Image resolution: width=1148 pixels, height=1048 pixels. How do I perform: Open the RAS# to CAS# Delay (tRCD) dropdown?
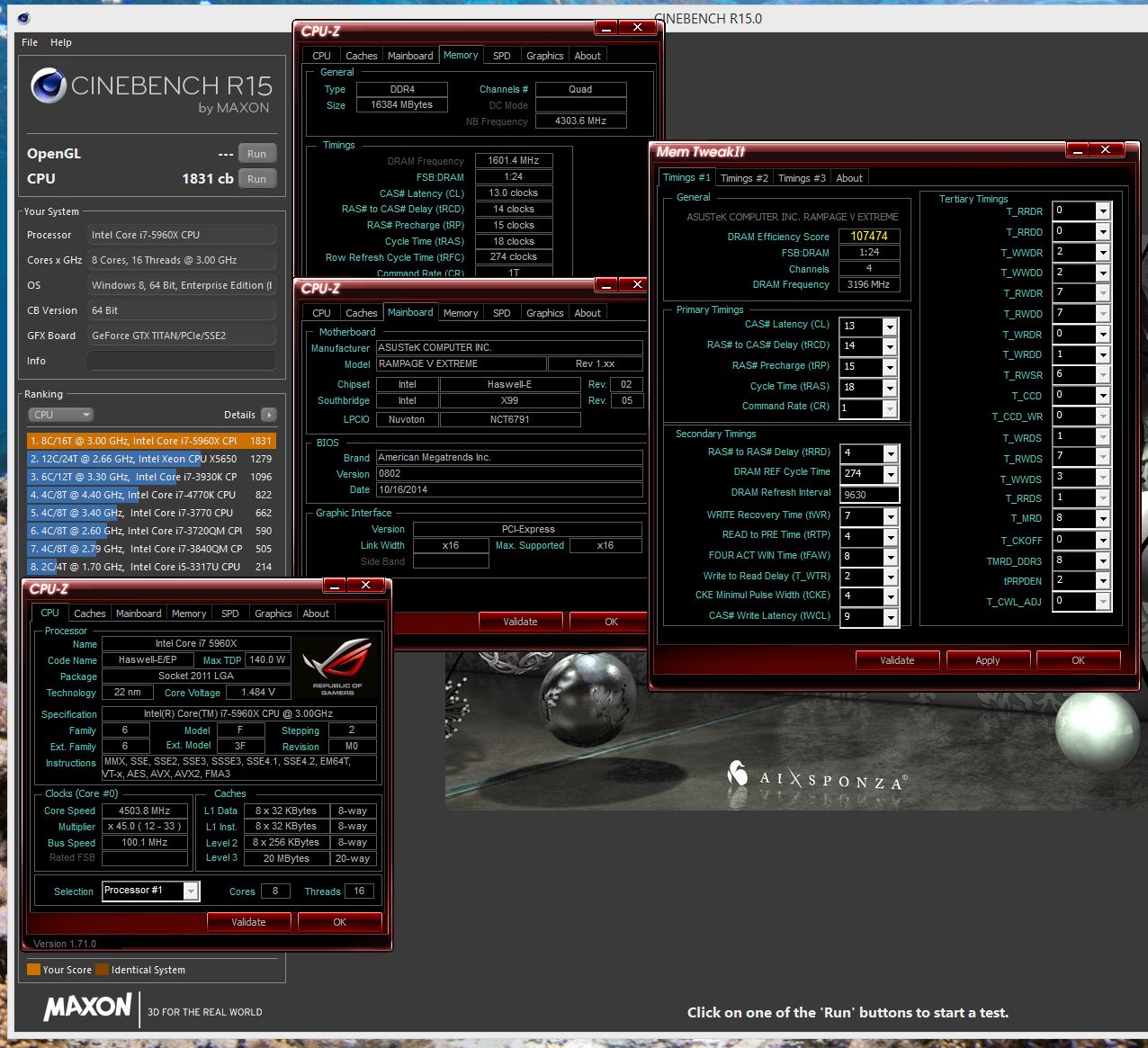point(889,346)
